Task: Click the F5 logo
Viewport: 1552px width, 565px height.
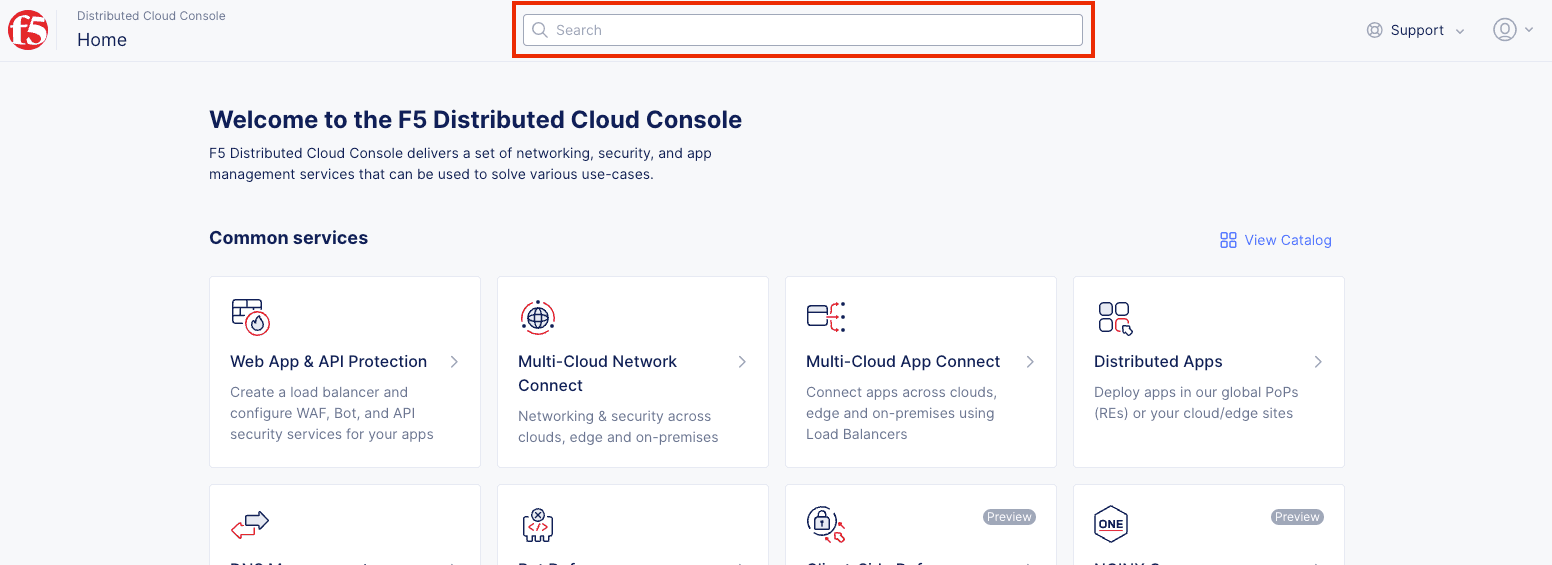Action: pyautogui.click(x=28, y=30)
